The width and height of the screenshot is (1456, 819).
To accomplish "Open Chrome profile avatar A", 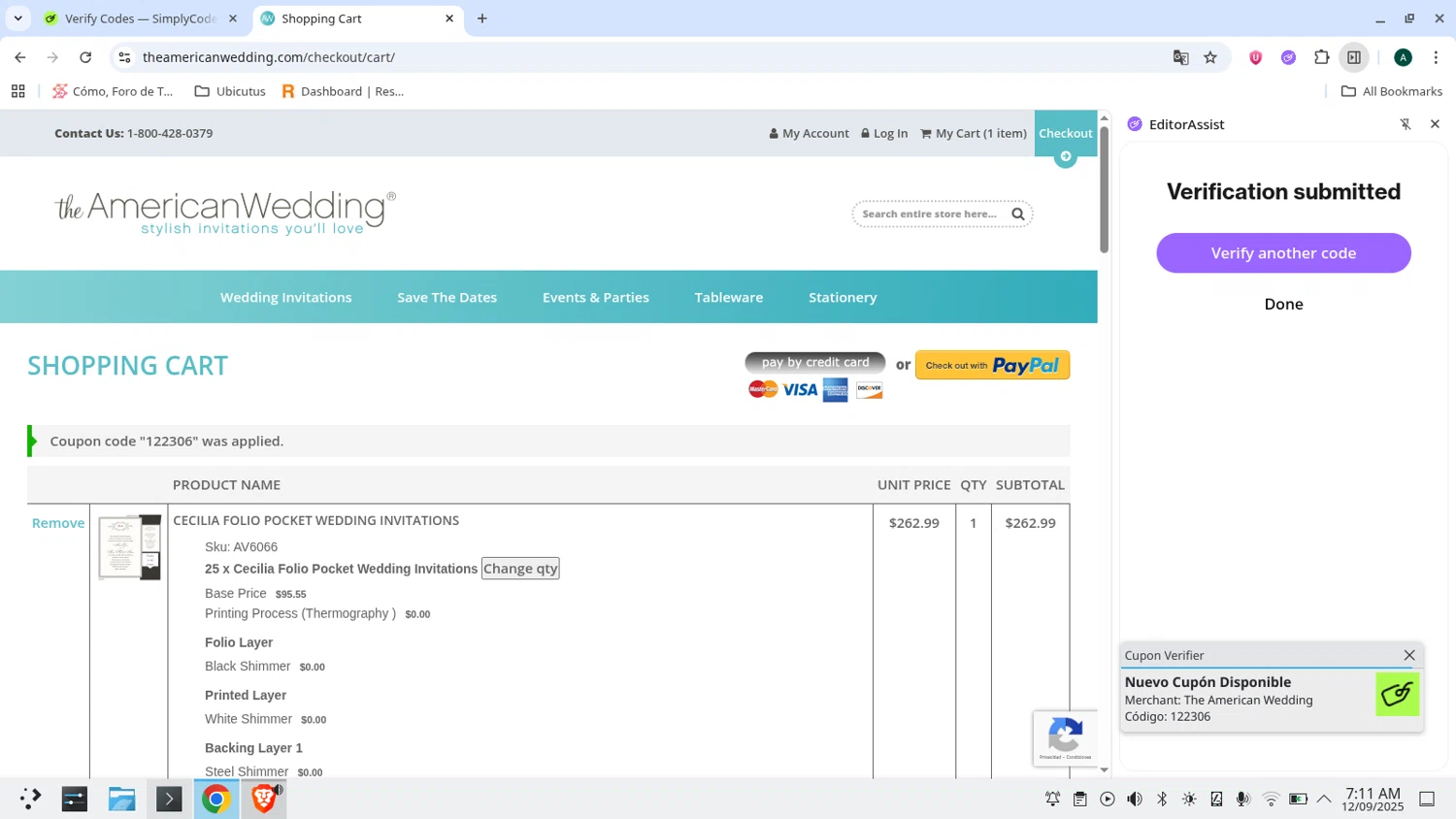I will [x=1403, y=57].
